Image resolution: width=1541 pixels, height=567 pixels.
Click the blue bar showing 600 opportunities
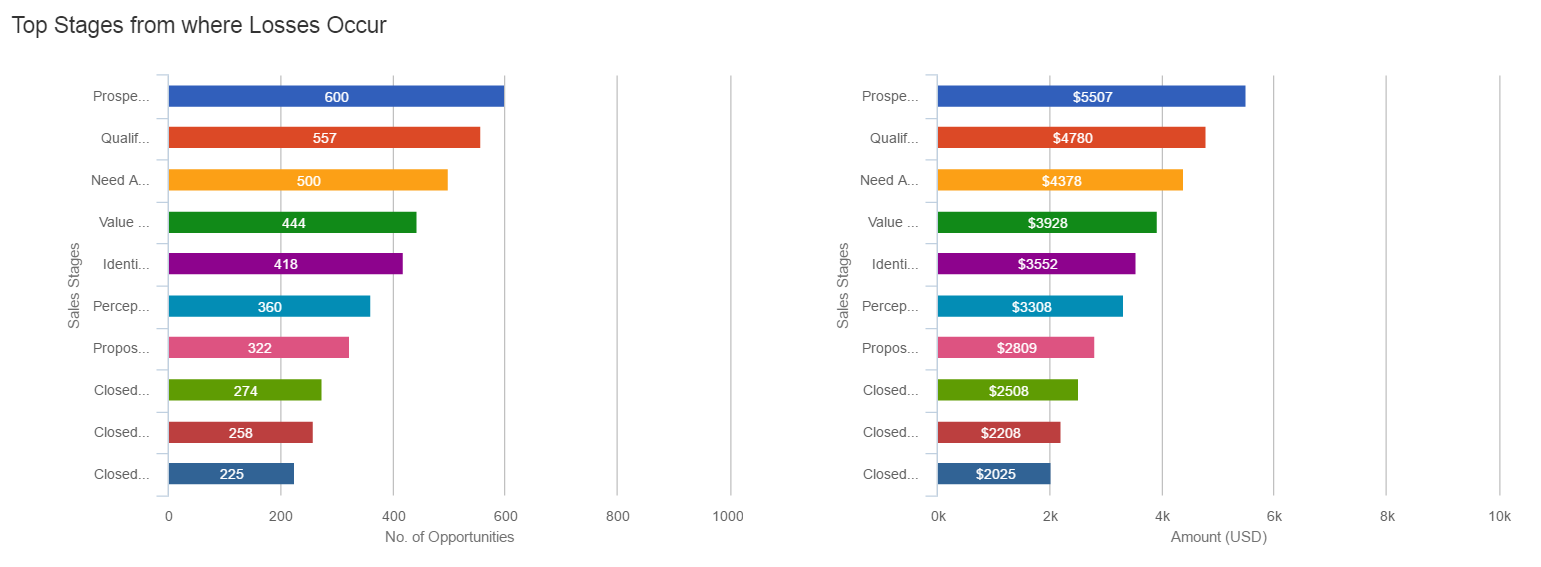(336, 97)
